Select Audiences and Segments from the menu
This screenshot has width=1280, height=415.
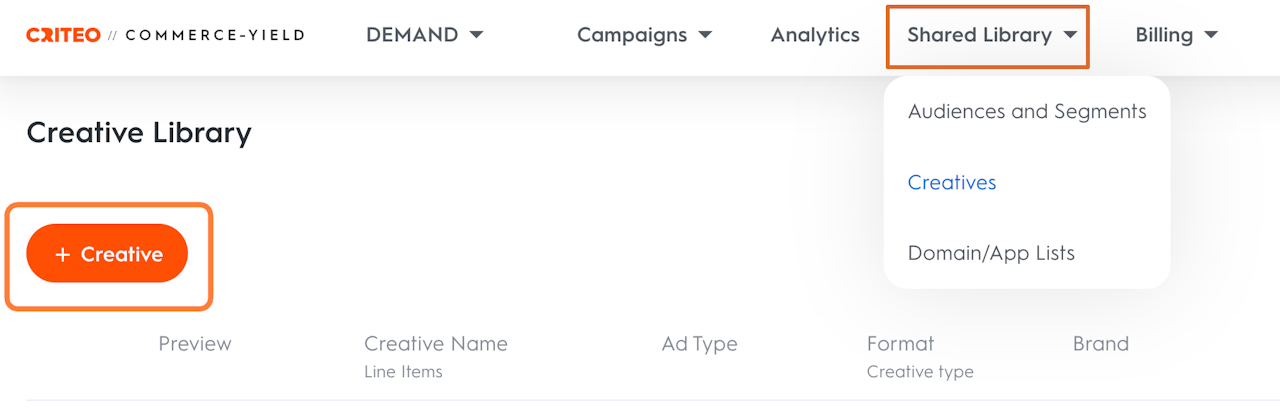point(1027,111)
